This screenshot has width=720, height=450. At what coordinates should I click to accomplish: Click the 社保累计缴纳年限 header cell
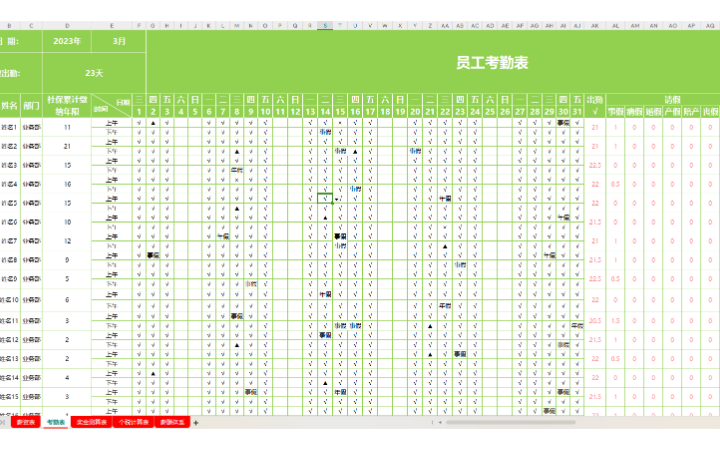[x=67, y=106]
